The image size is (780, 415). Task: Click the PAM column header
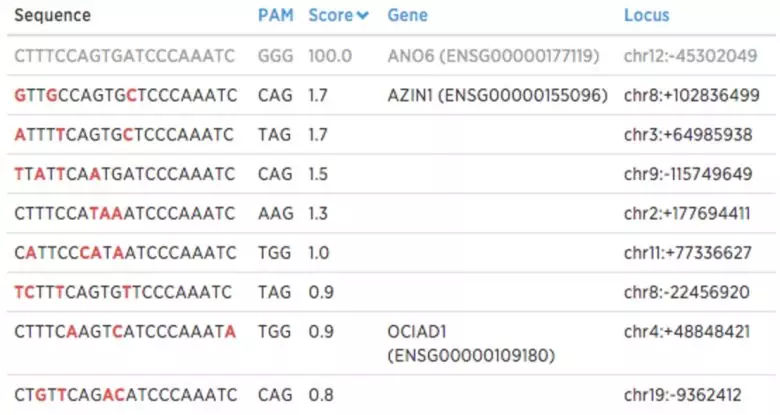pos(275,15)
